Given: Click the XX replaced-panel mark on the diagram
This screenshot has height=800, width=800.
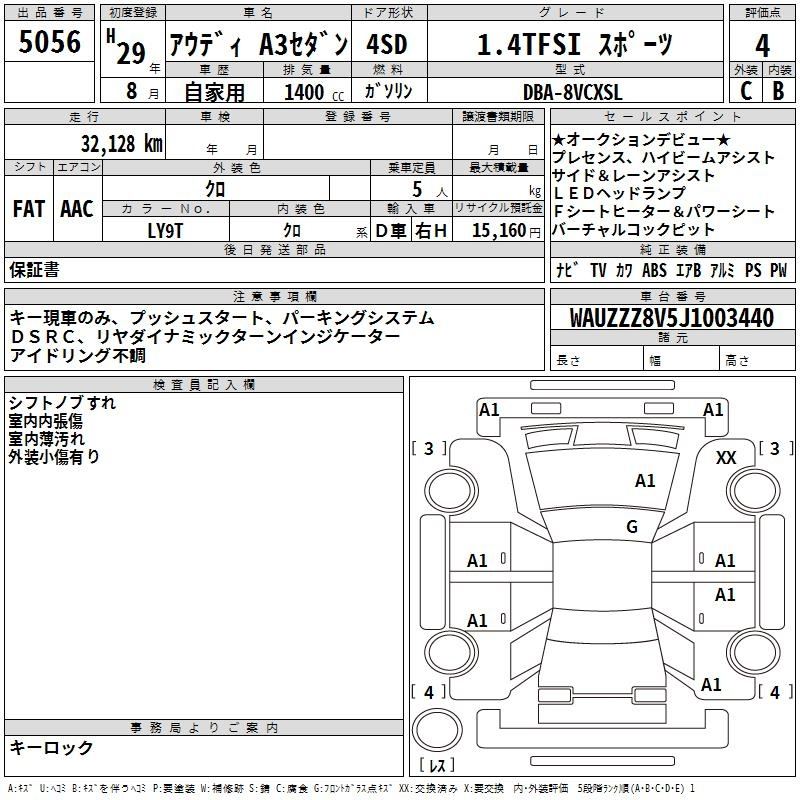Looking at the screenshot, I should click(x=726, y=457).
